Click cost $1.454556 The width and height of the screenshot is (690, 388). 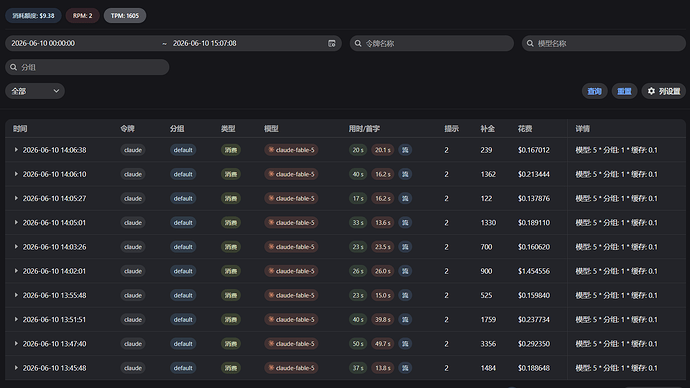pos(534,271)
